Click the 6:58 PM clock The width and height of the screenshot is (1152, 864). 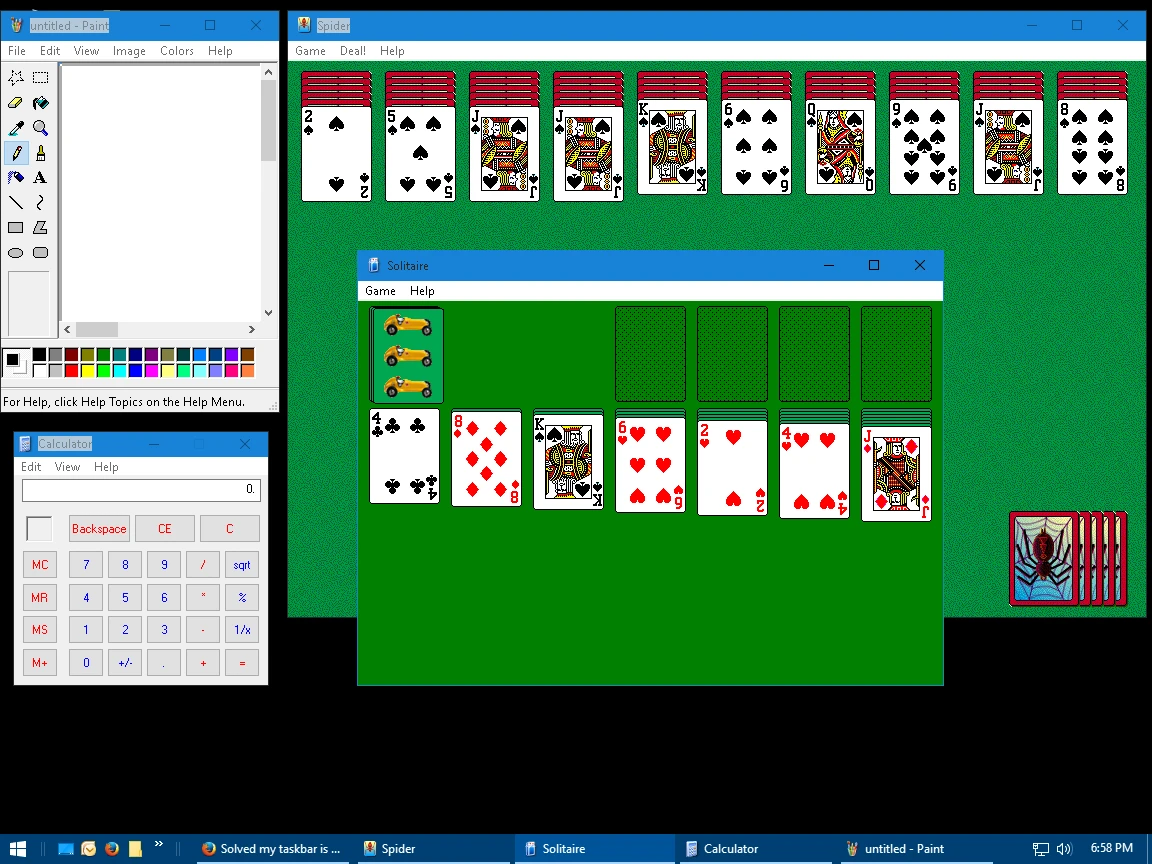[1111, 848]
